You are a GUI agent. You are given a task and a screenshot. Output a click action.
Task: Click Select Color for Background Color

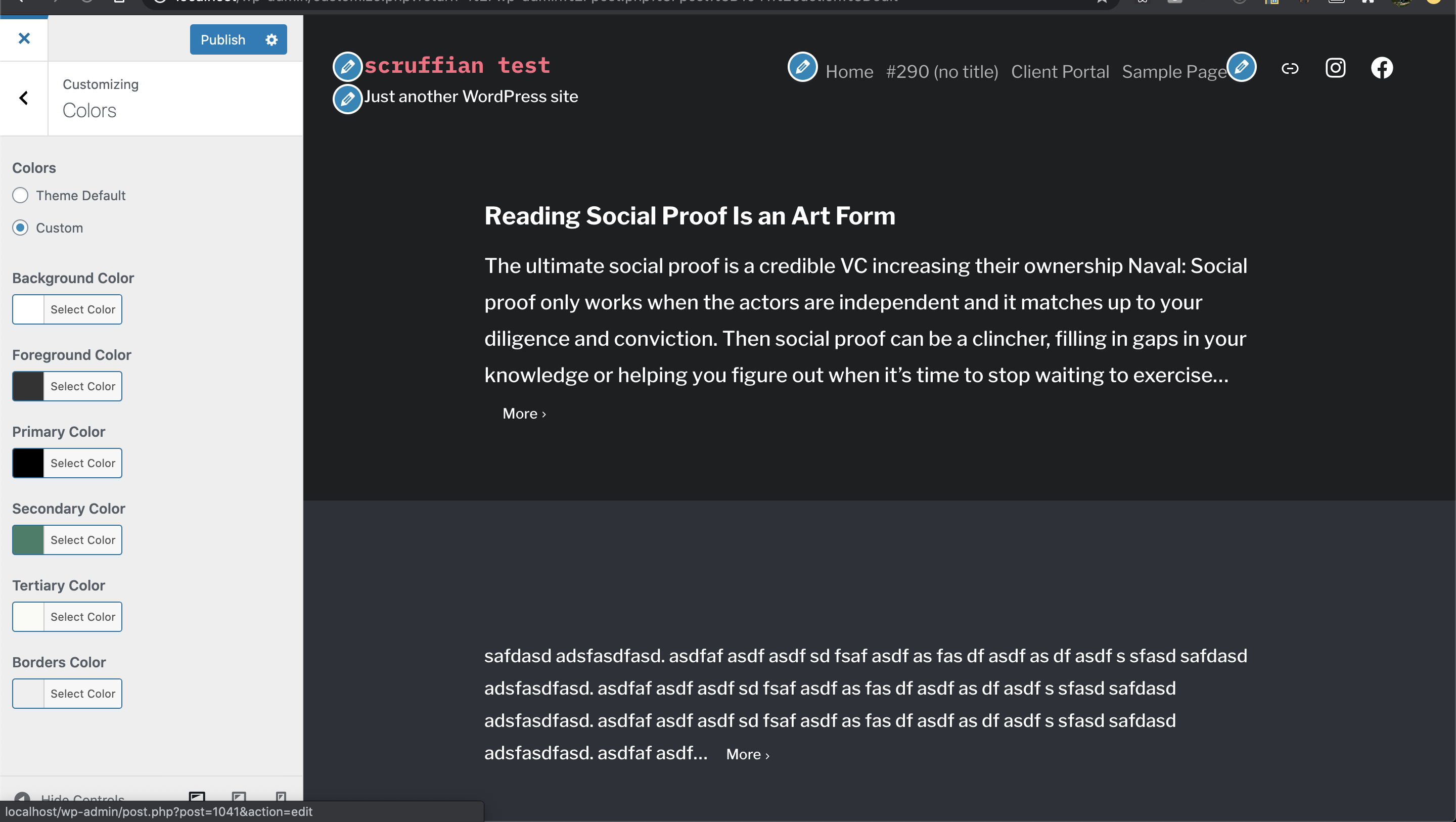pos(82,309)
